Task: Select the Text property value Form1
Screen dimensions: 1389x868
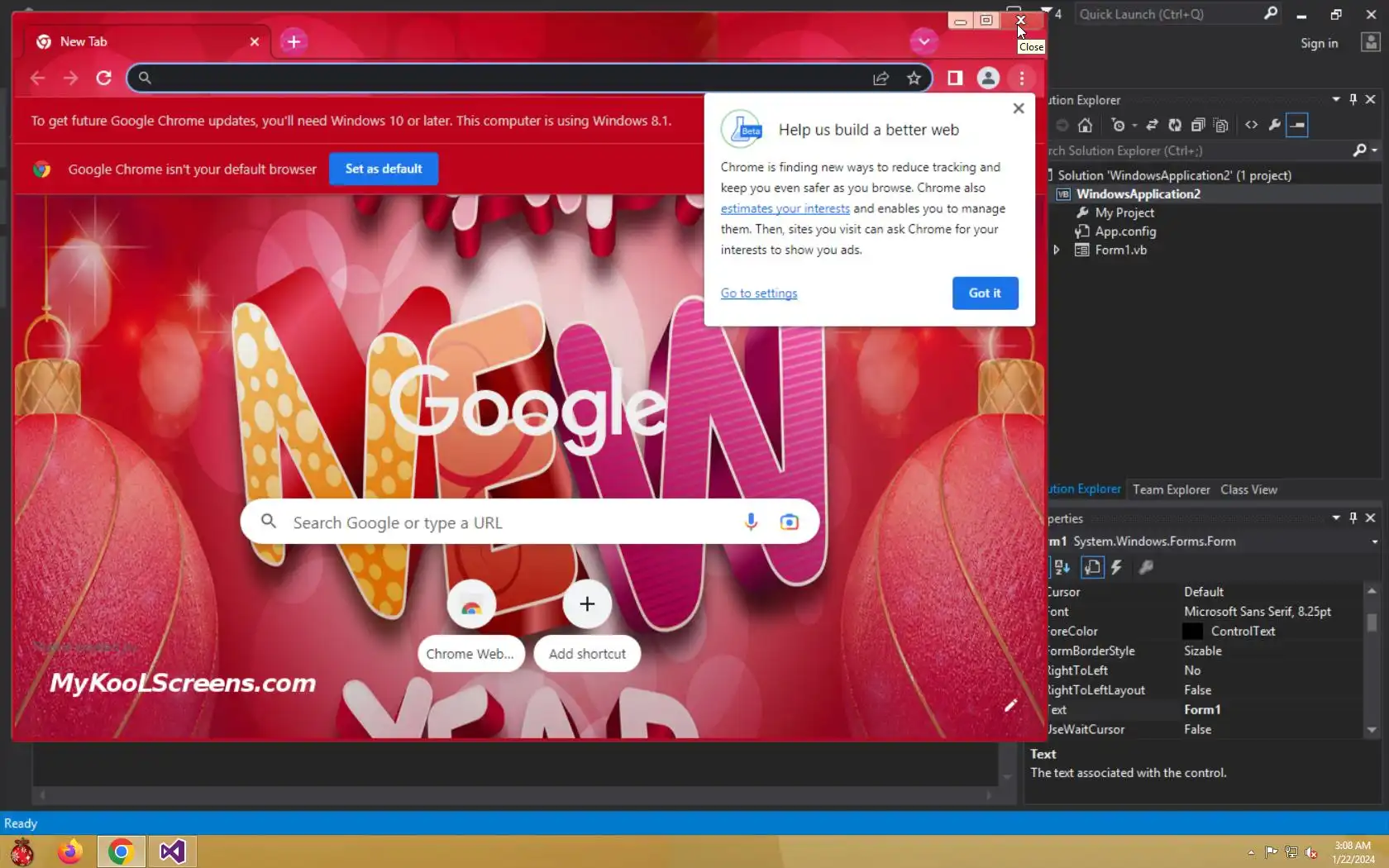Action: [1202, 710]
